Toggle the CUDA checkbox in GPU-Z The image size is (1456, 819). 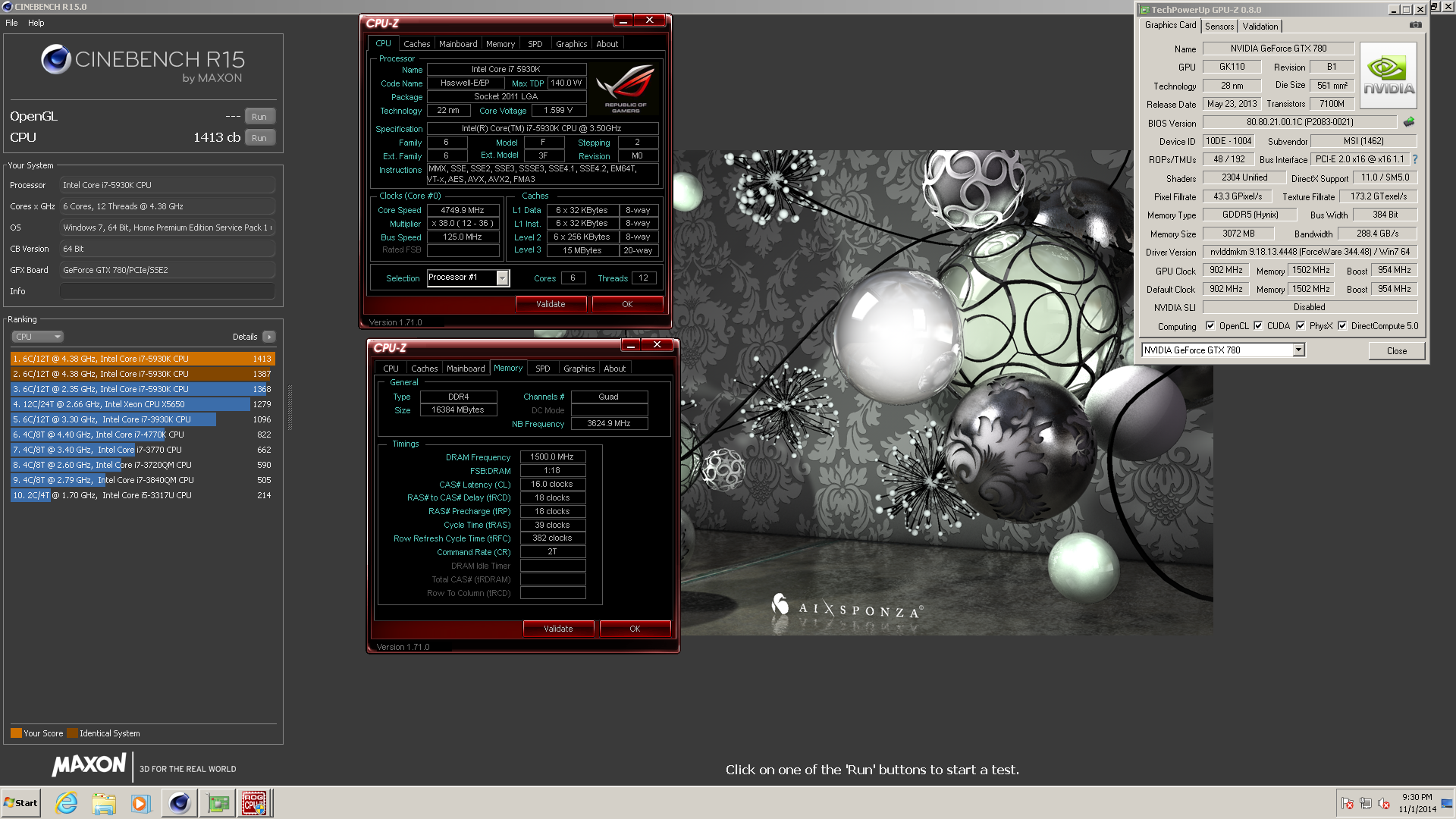1258,326
